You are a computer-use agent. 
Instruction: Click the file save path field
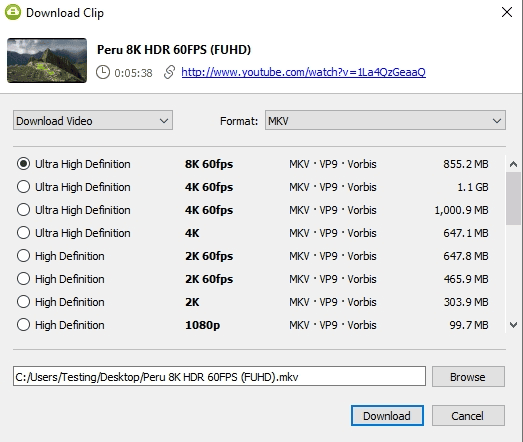click(x=219, y=377)
